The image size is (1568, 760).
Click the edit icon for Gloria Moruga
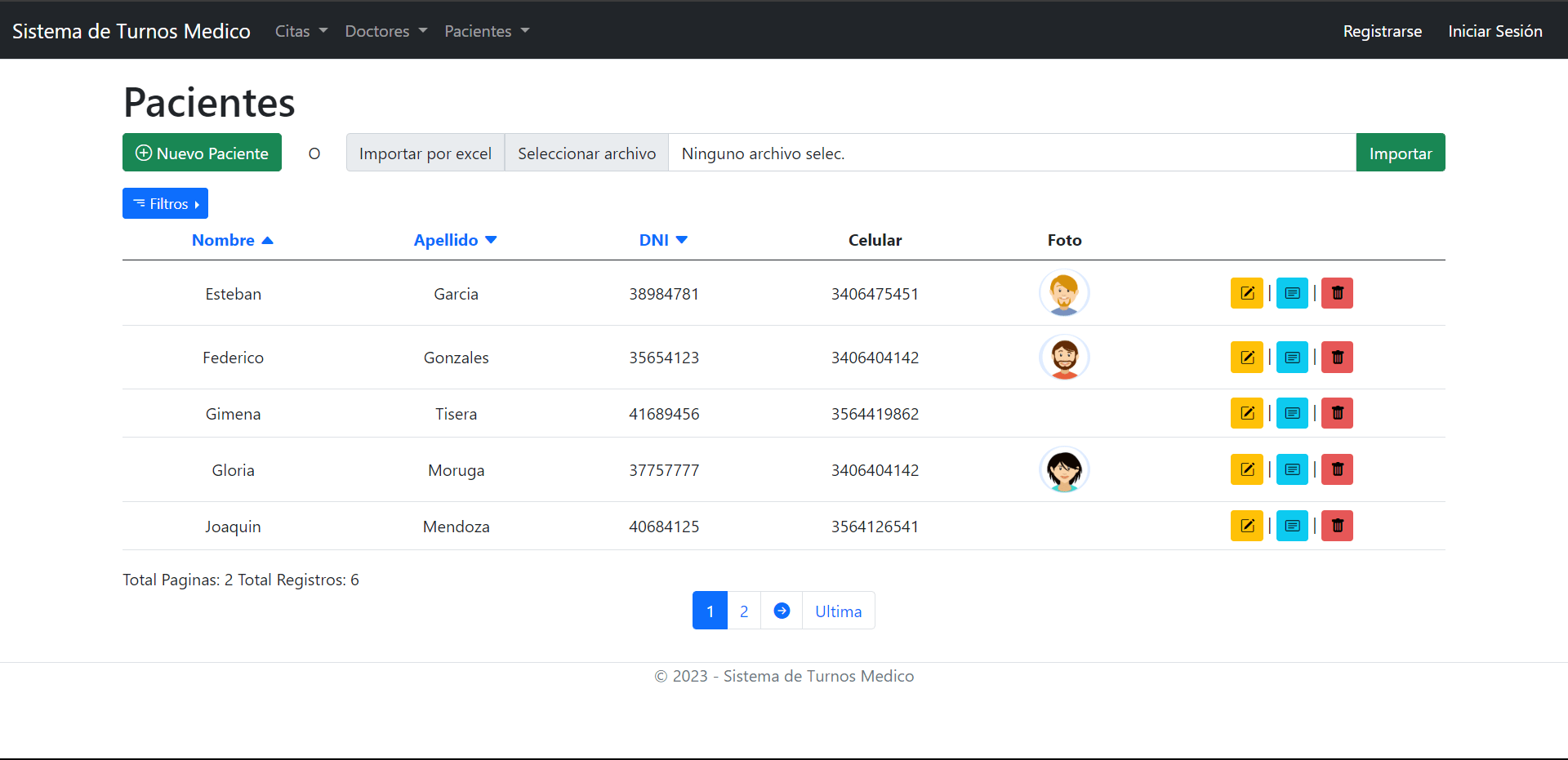coord(1246,469)
